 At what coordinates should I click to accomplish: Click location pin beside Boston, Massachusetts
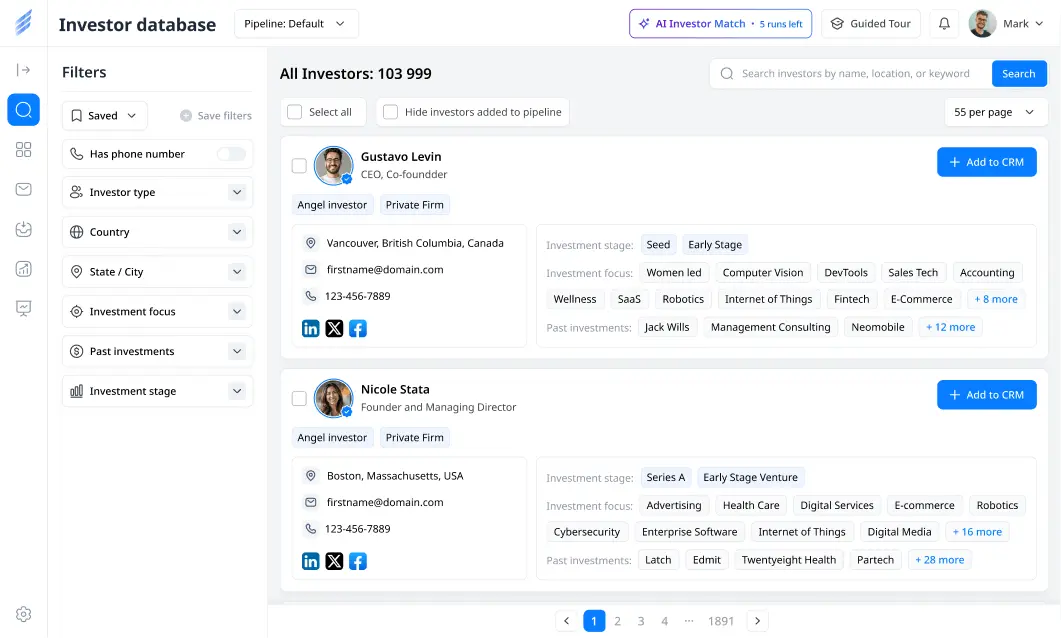click(x=311, y=476)
